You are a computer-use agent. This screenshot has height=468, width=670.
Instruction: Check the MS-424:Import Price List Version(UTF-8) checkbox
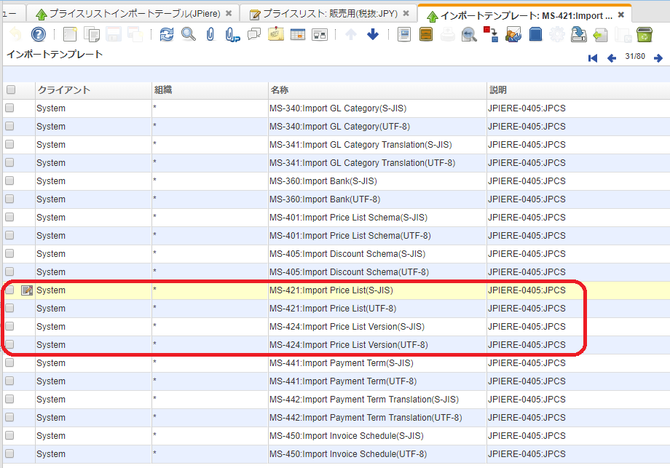(x=9, y=344)
